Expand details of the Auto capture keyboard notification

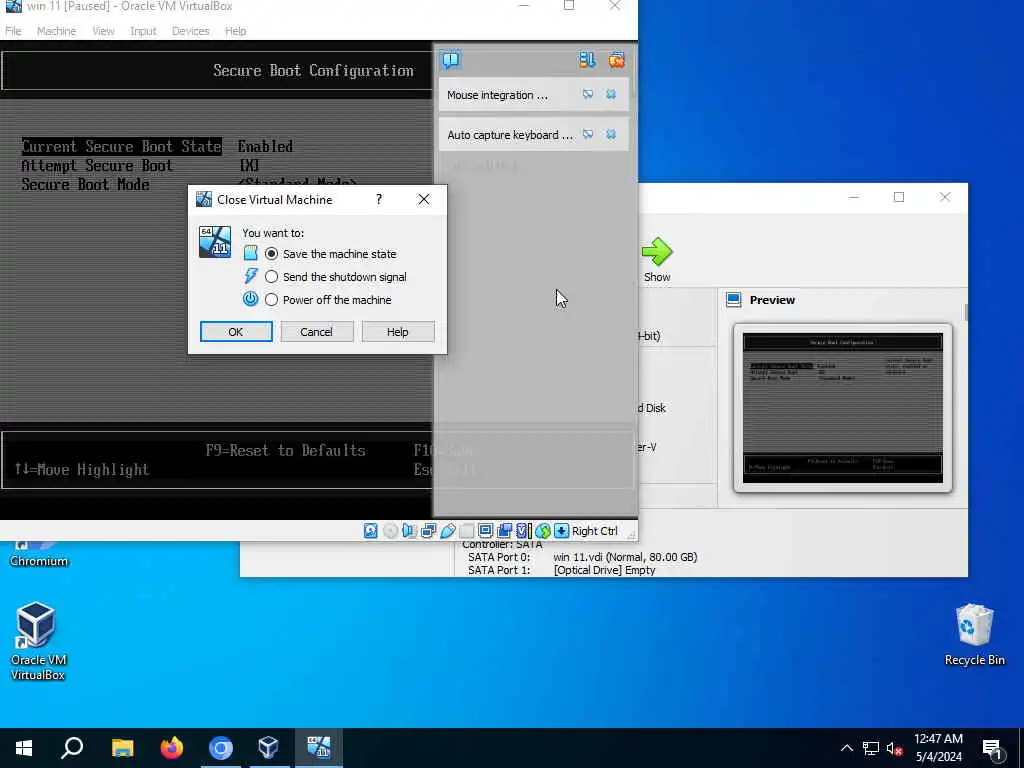coord(588,135)
